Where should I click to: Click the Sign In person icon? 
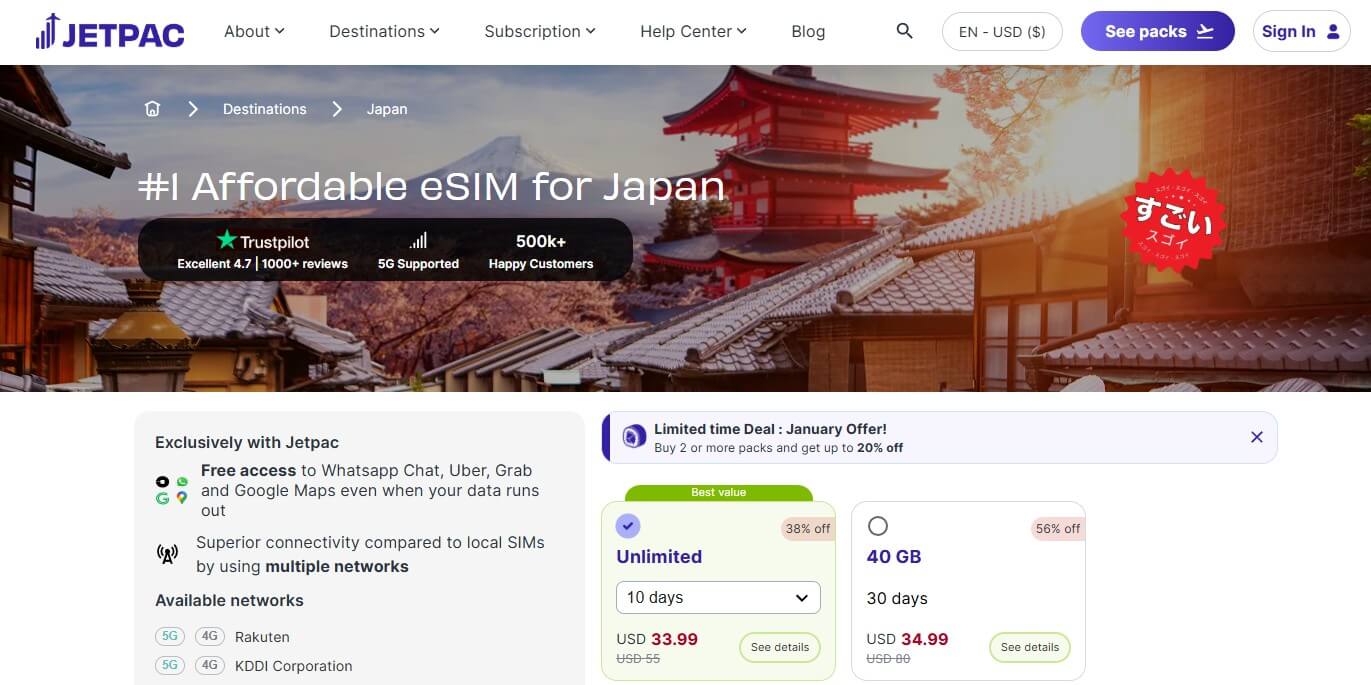point(1330,31)
